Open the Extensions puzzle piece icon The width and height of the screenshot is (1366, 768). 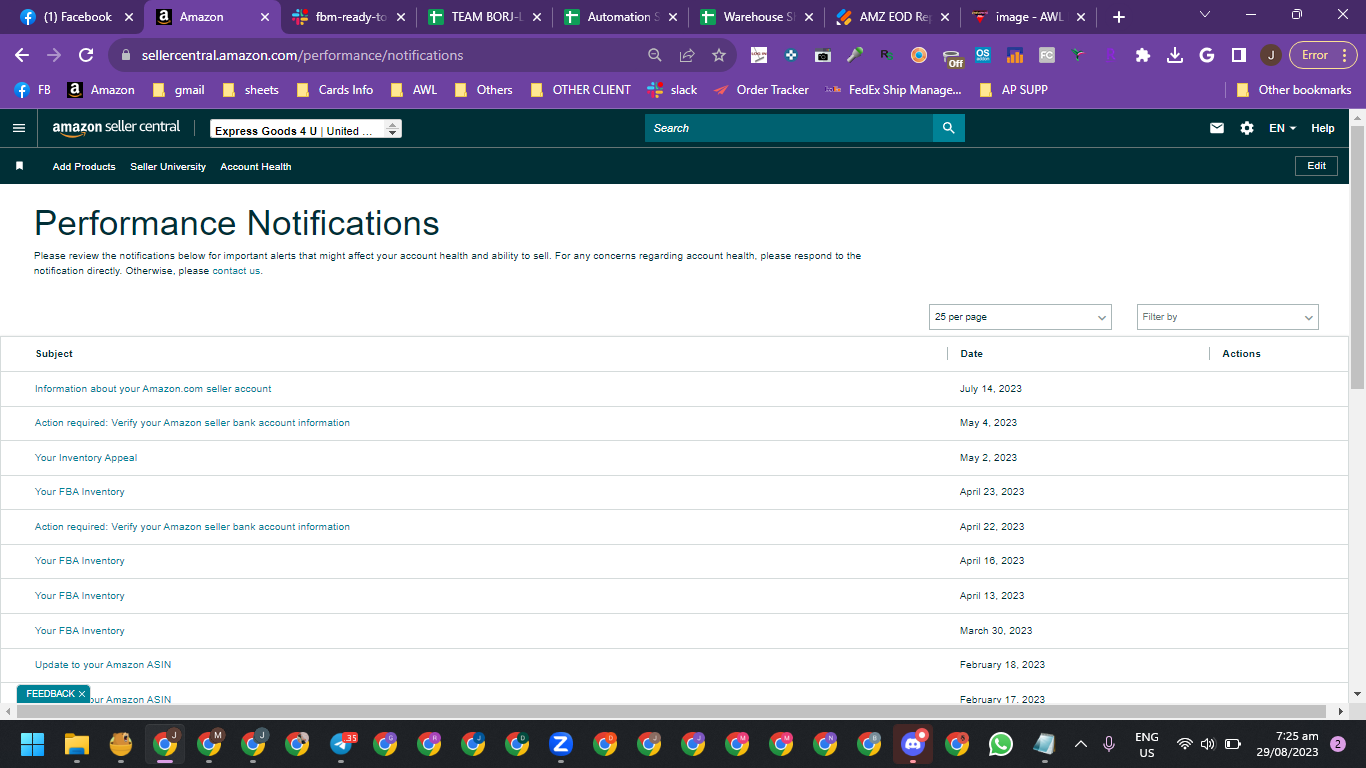pyautogui.click(x=1143, y=55)
